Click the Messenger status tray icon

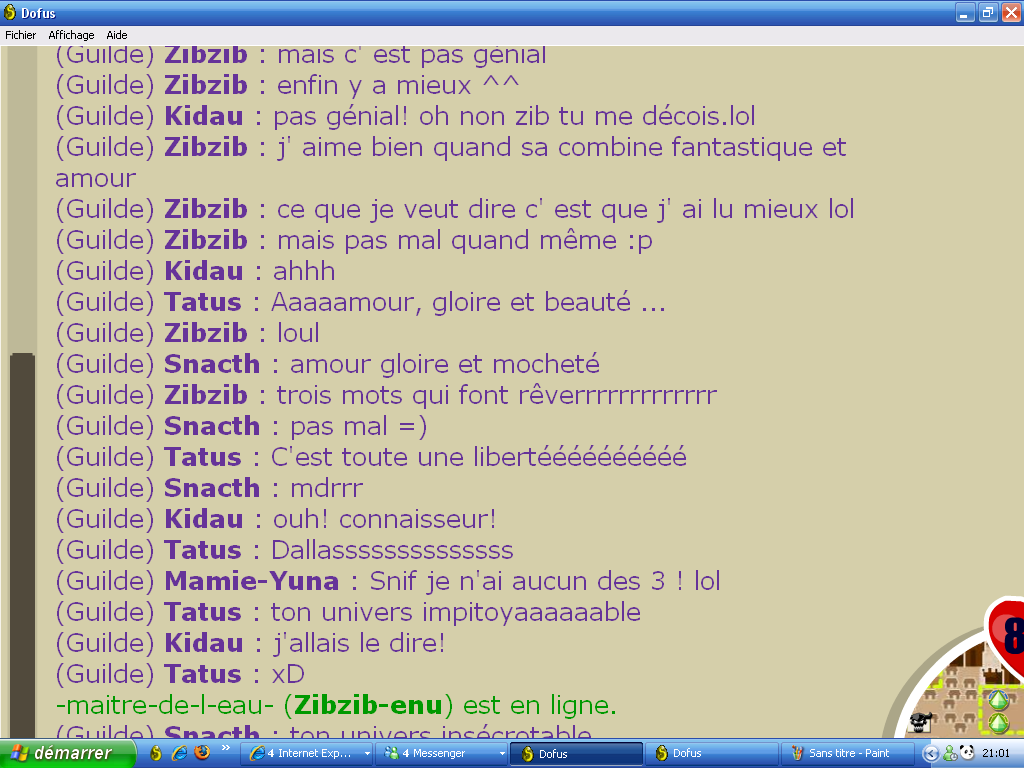pyautogui.click(x=950, y=754)
